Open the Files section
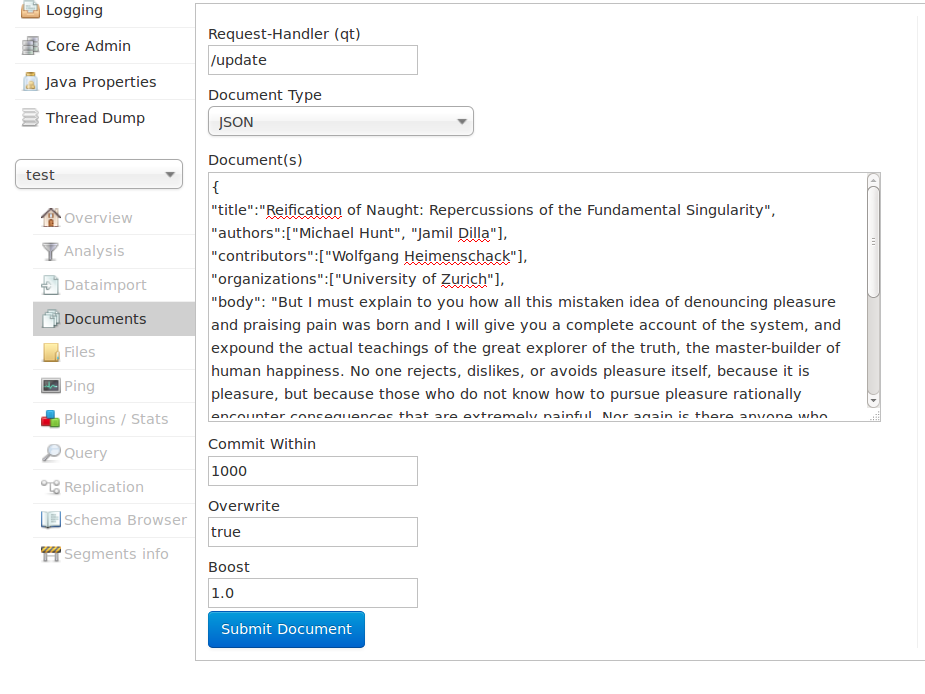The height and width of the screenshot is (694, 925). [x=80, y=352]
